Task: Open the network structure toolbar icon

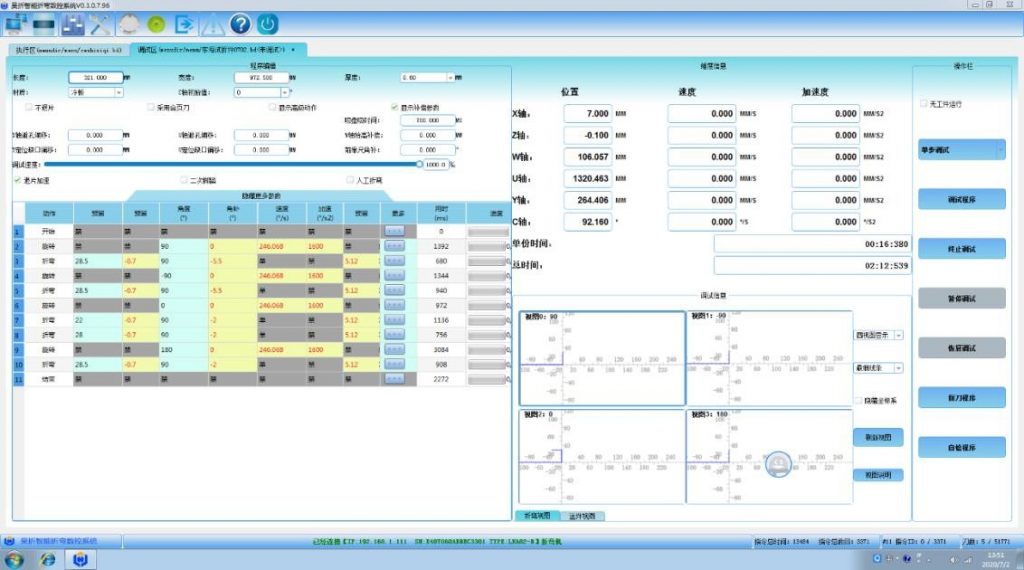Action: click(x=72, y=25)
